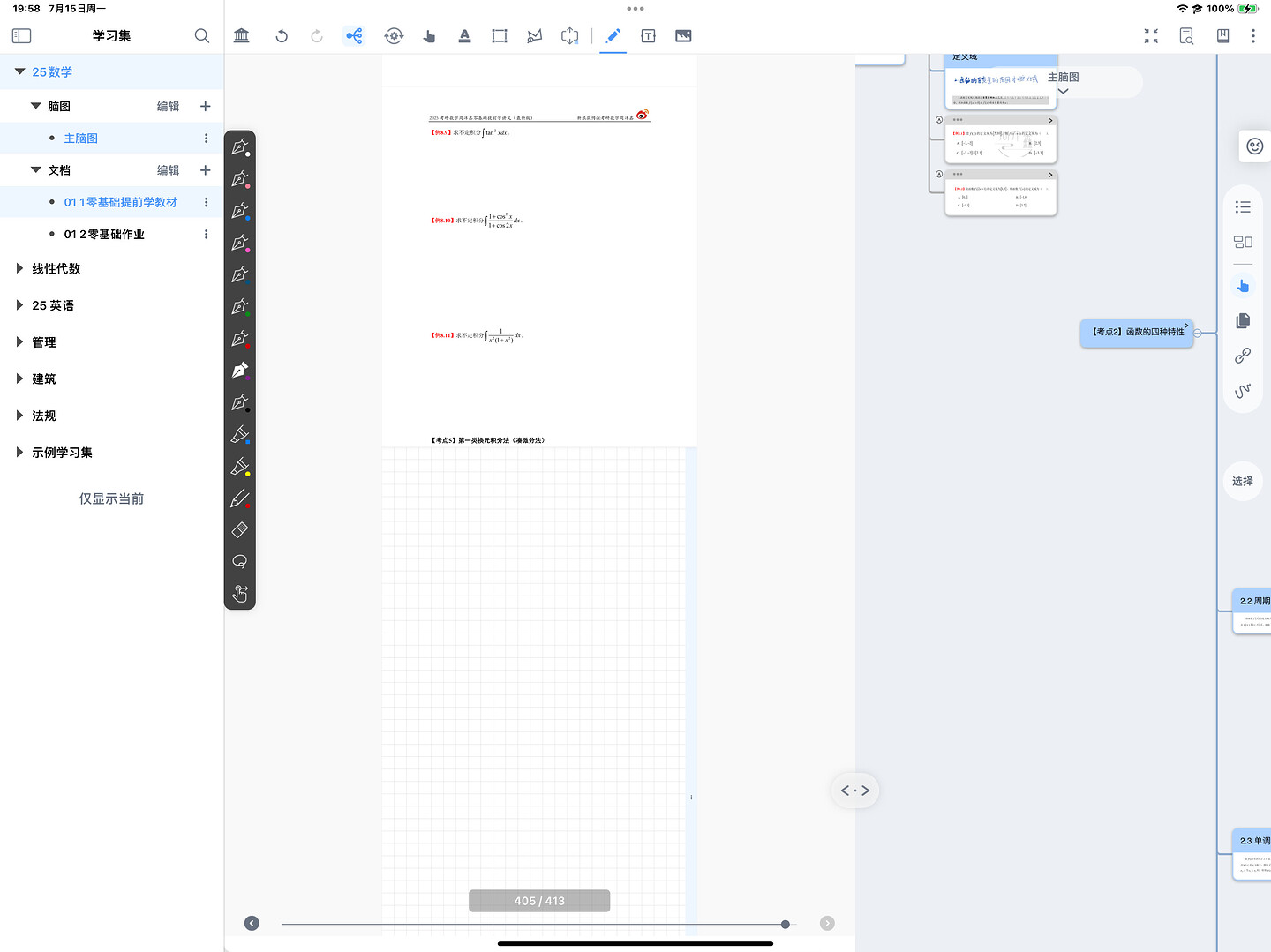Collapse the 25 数学 study set
Viewport: 1271px width, 952px height.
(19, 71)
